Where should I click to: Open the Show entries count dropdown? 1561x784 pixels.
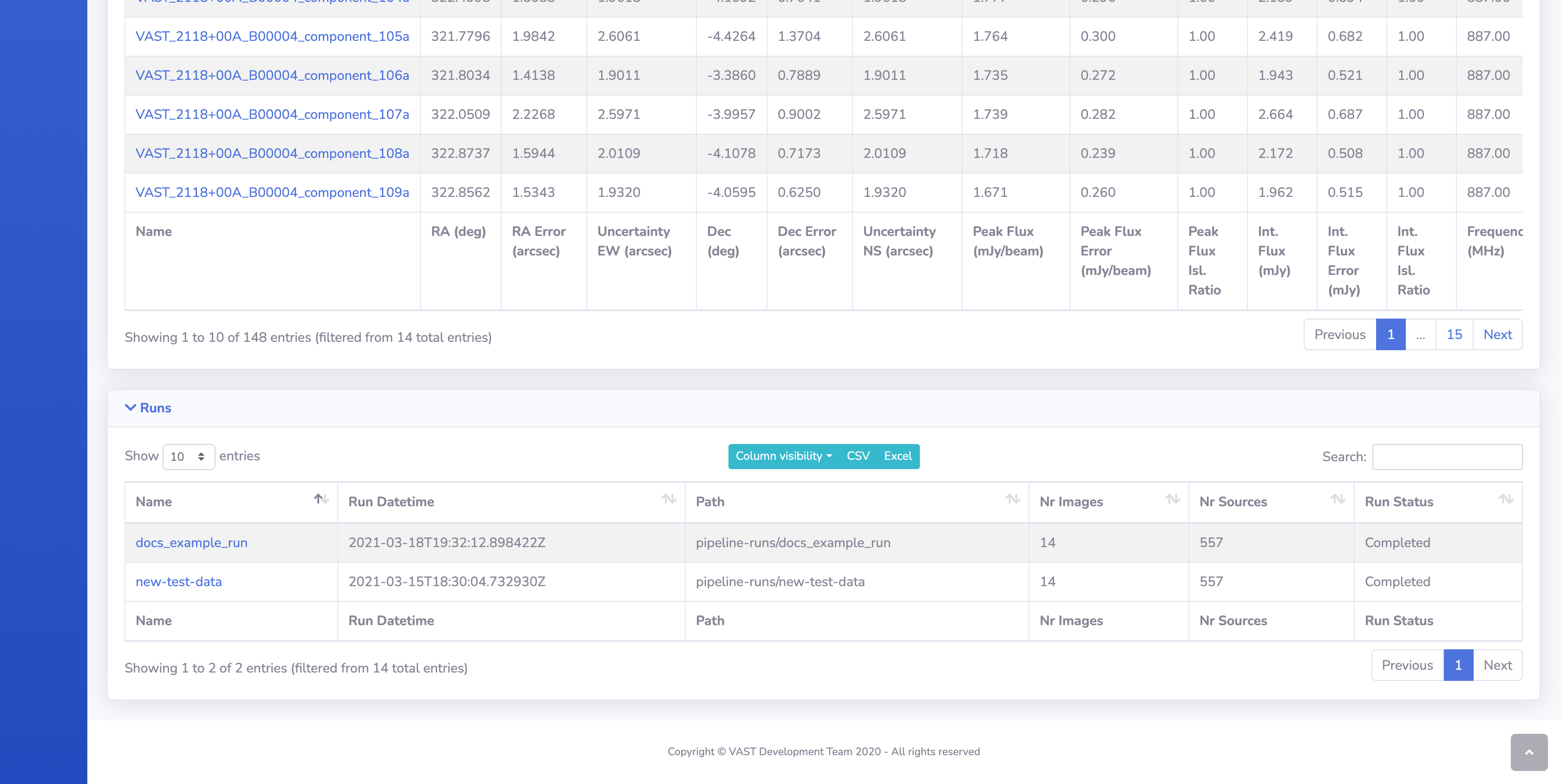click(189, 457)
